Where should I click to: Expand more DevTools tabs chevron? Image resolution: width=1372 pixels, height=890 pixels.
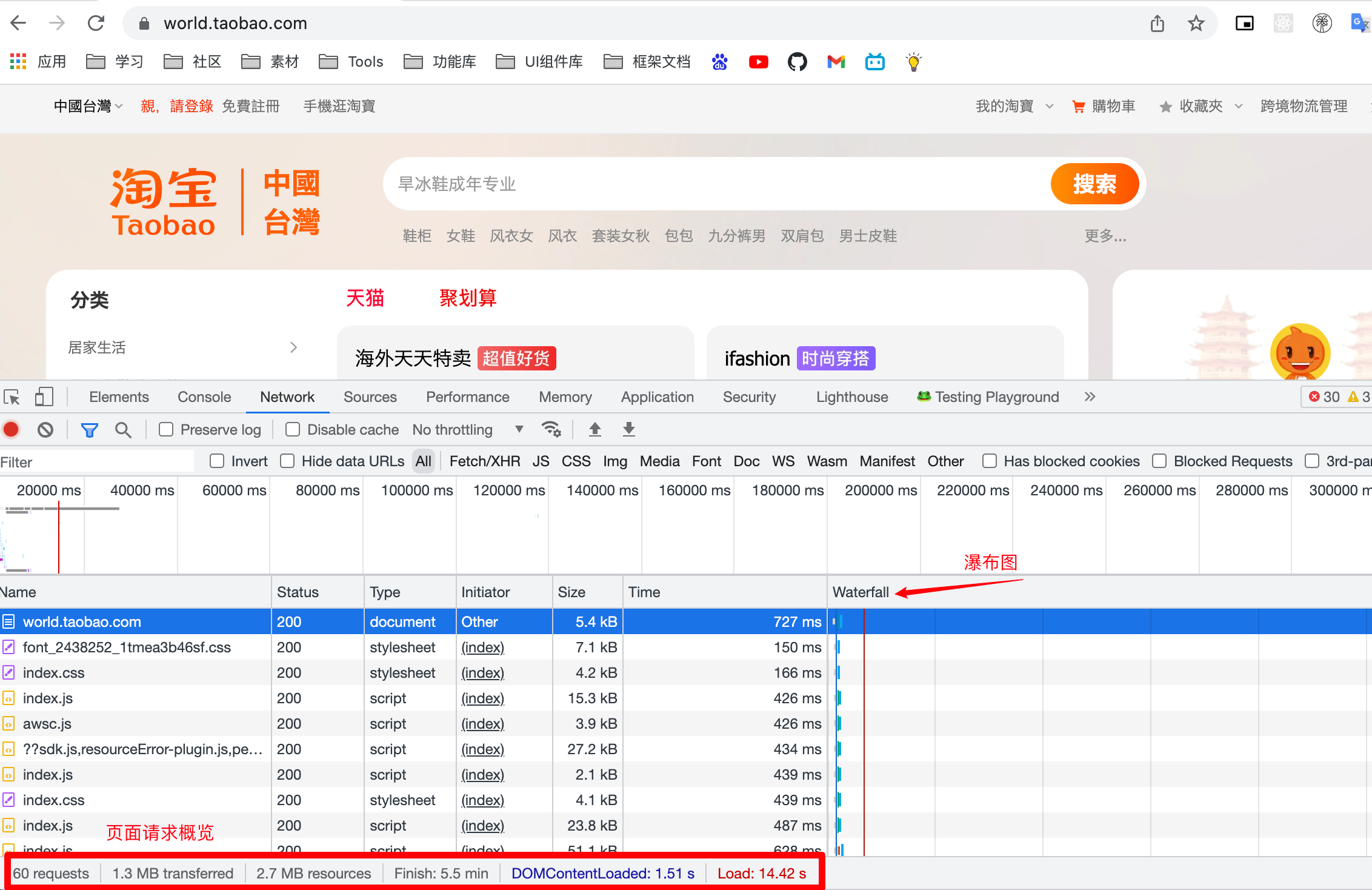[x=1090, y=397]
